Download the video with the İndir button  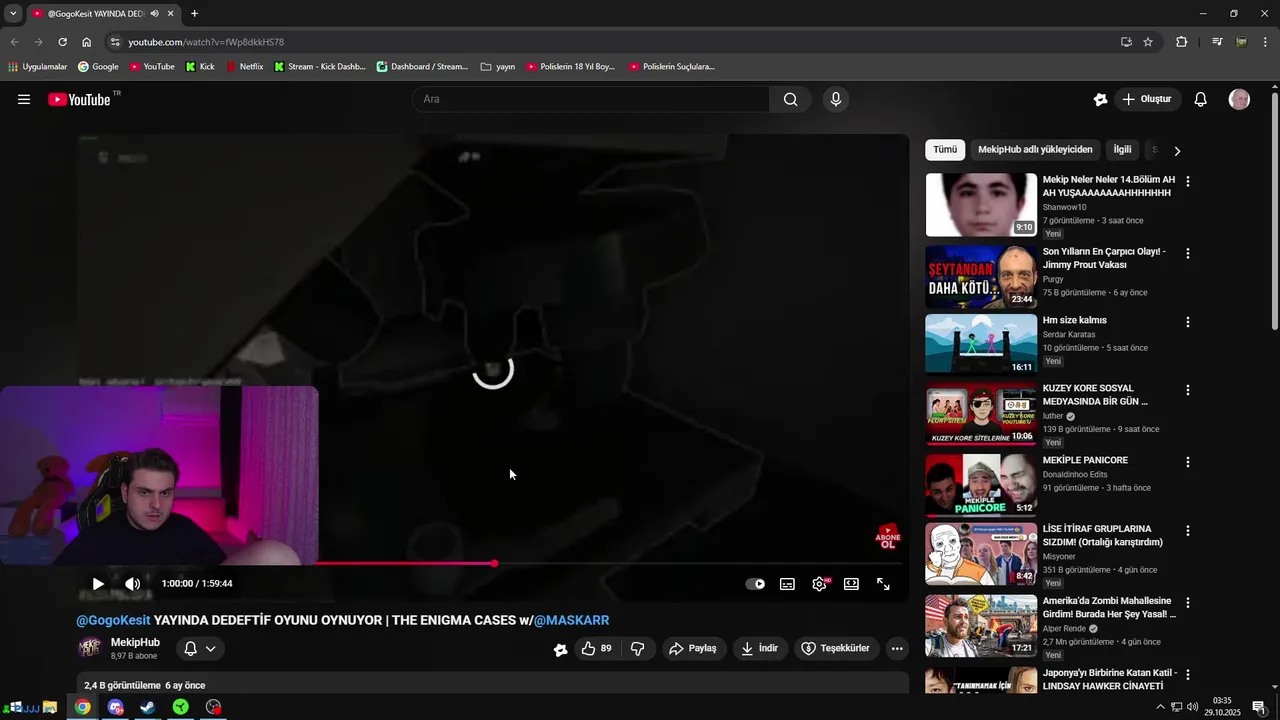(x=759, y=648)
